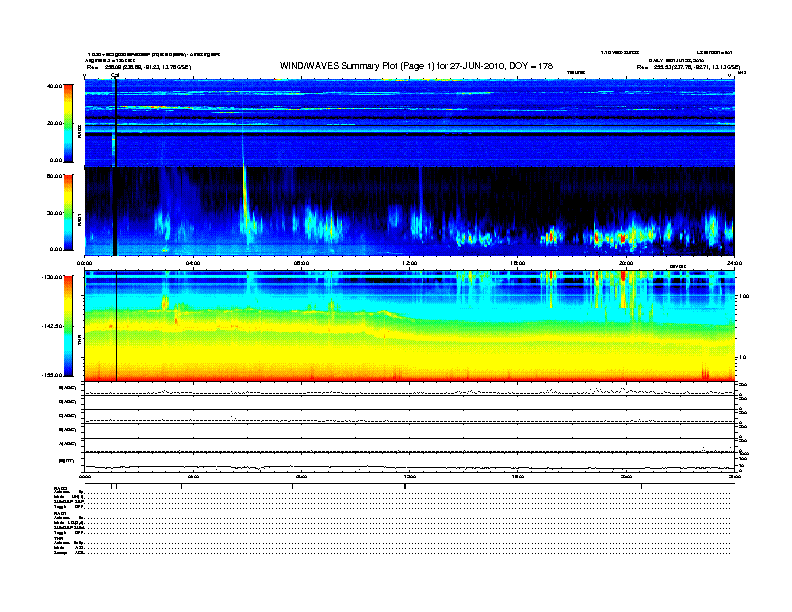This screenshot has width=792, height=612.
Task: Click the status timeline tick after 20:00
Action: (x=641, y=486)
